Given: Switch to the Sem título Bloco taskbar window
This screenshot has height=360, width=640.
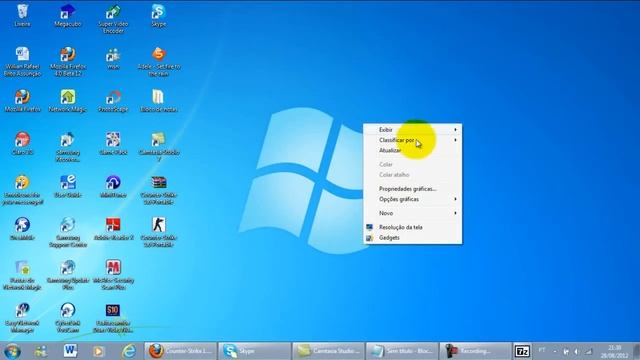Looking at the screenshot, I should point(401,351).
